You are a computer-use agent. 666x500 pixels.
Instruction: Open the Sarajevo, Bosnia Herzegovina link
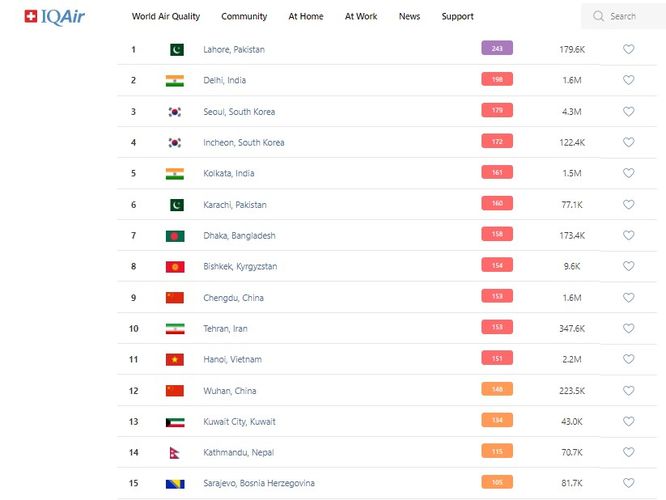pyautogui.click(x=258, y=484)
